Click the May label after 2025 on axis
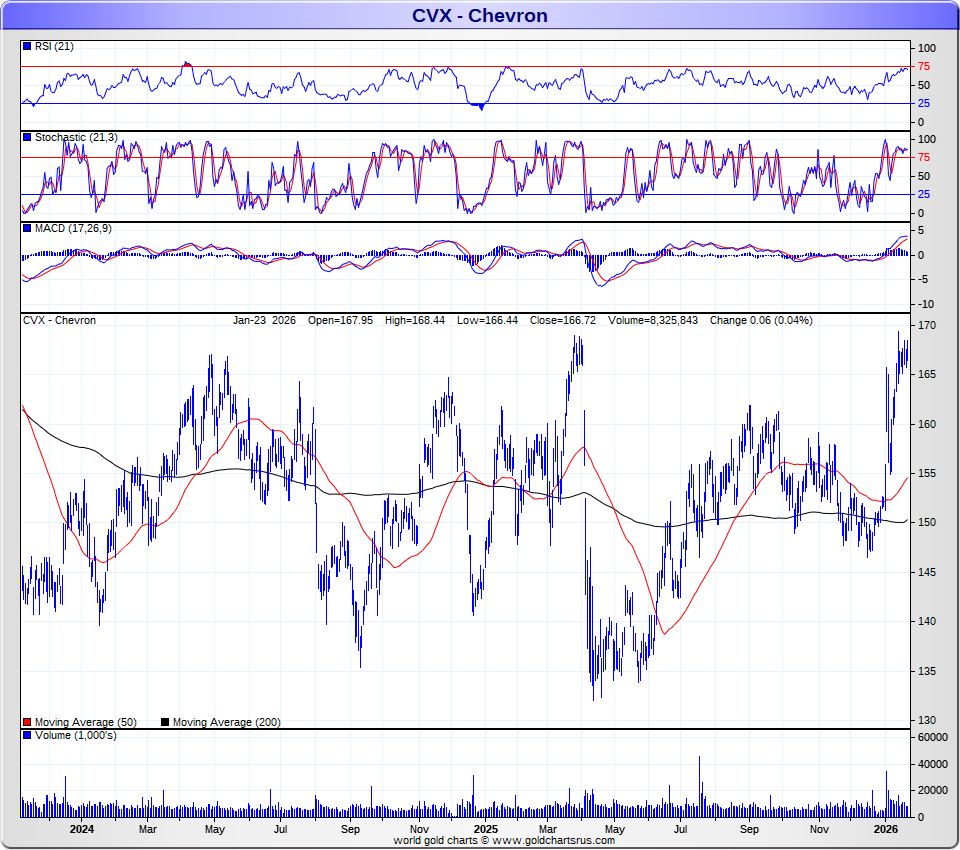 coord(615,829)
